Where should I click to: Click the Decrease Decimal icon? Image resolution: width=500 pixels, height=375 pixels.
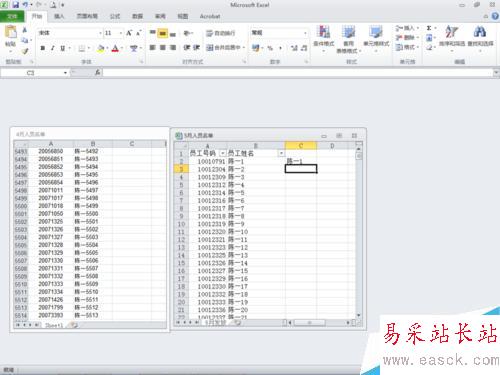pos(304,48)
